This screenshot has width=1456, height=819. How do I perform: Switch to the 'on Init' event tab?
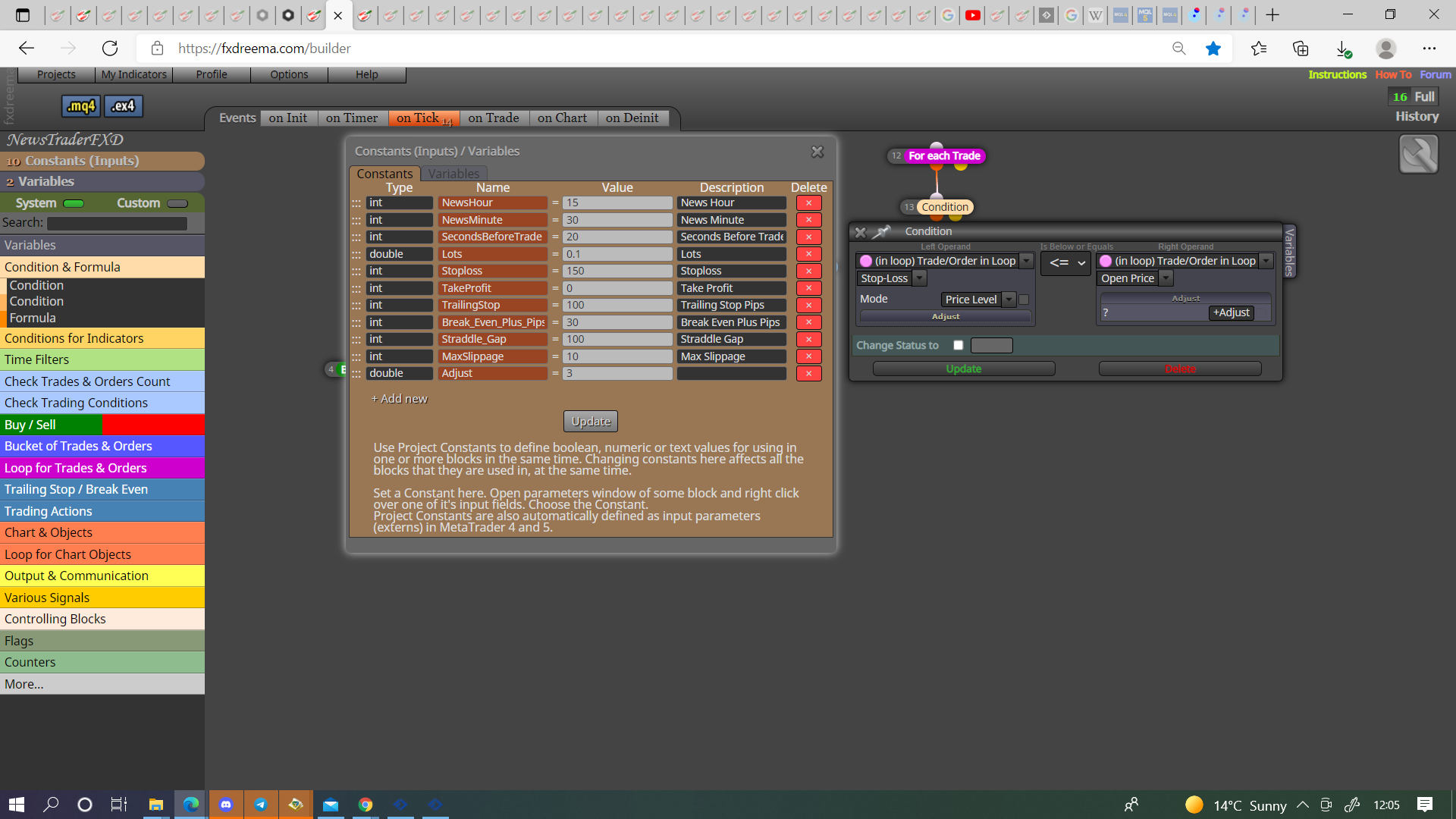(287, 118)
